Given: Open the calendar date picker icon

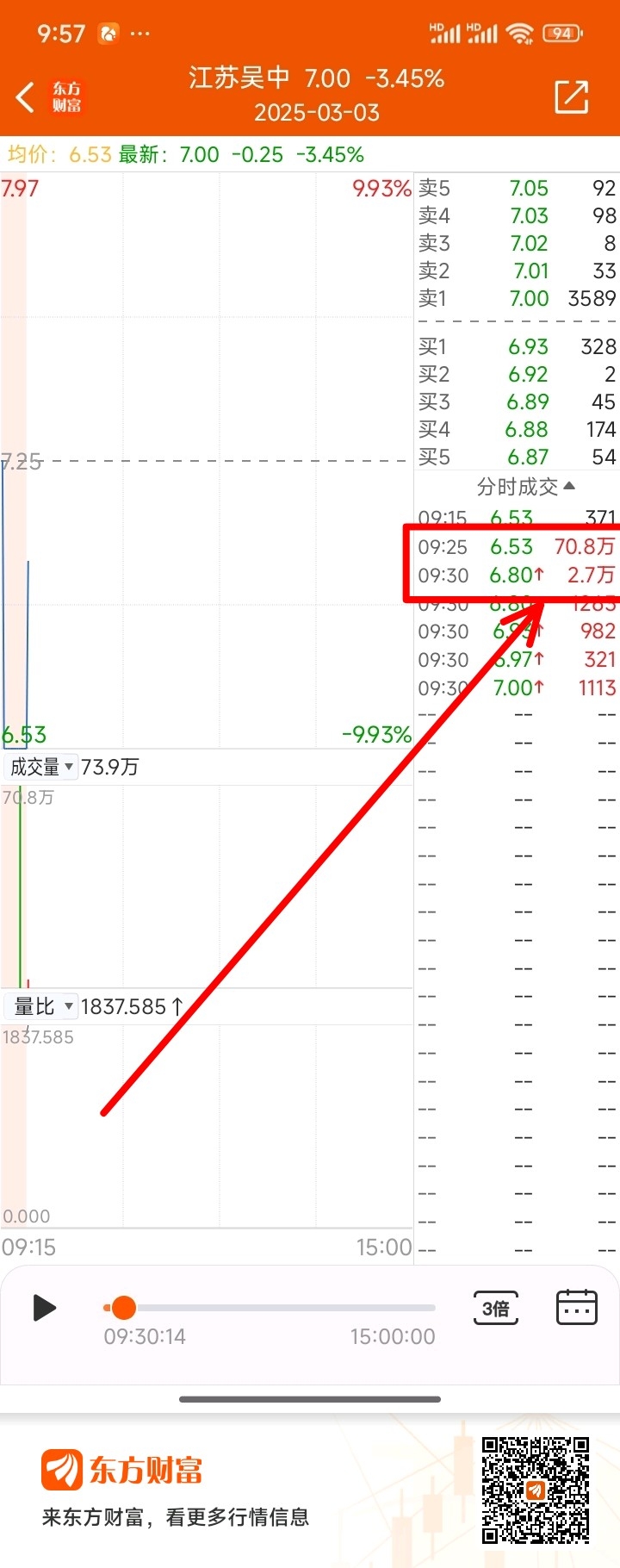Looking at the screenshot, I should (576, 1308).
